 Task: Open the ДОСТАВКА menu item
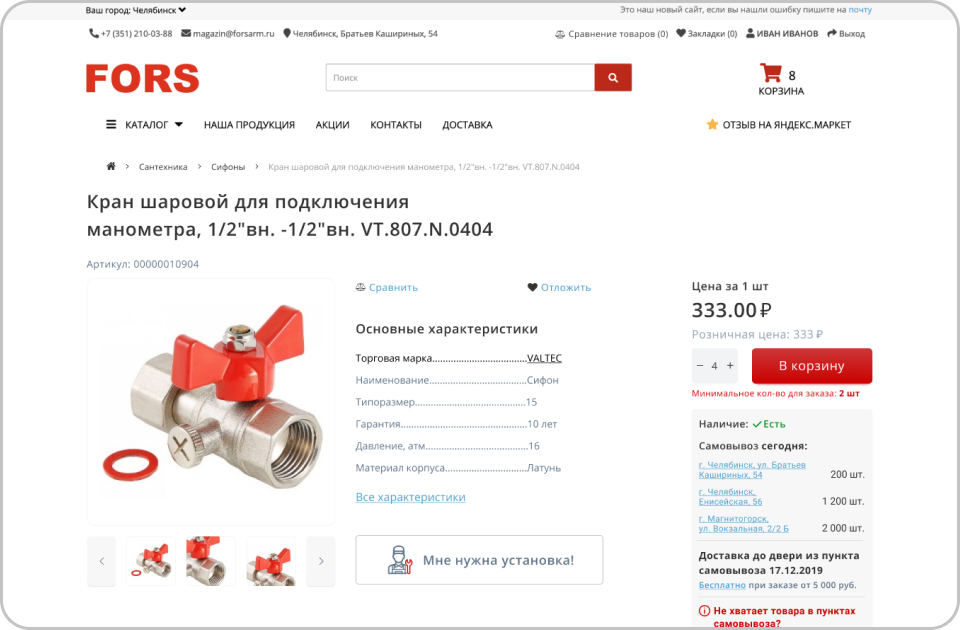467,125
